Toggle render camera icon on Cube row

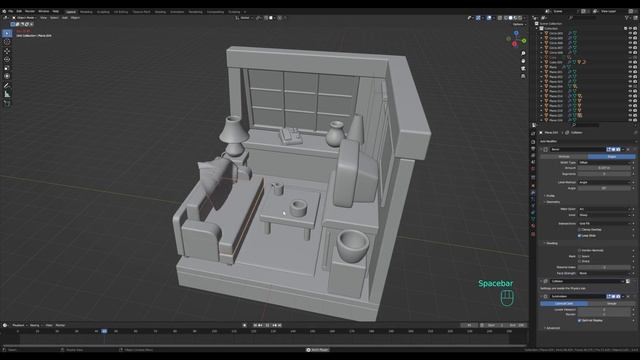[635, 62]
